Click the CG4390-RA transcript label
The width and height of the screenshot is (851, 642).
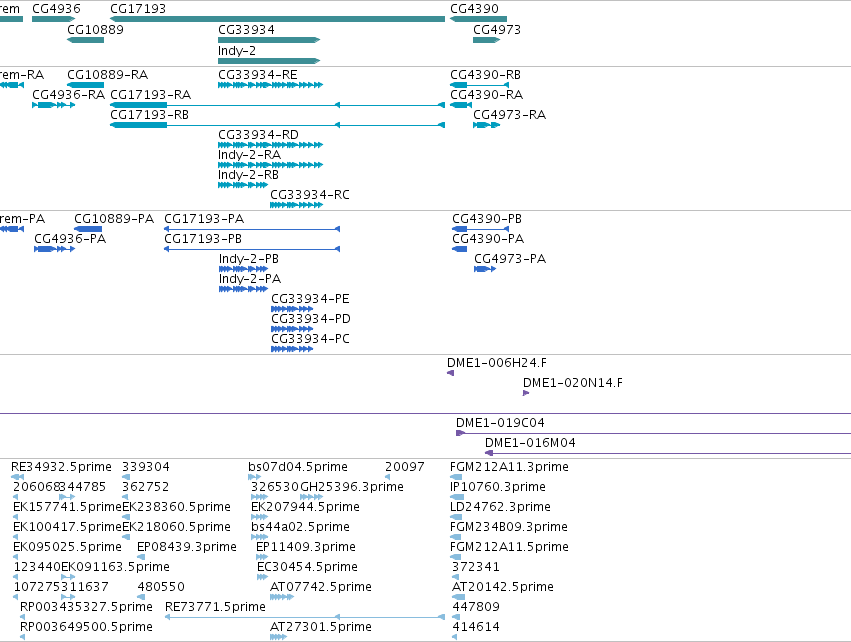[487, 94]
